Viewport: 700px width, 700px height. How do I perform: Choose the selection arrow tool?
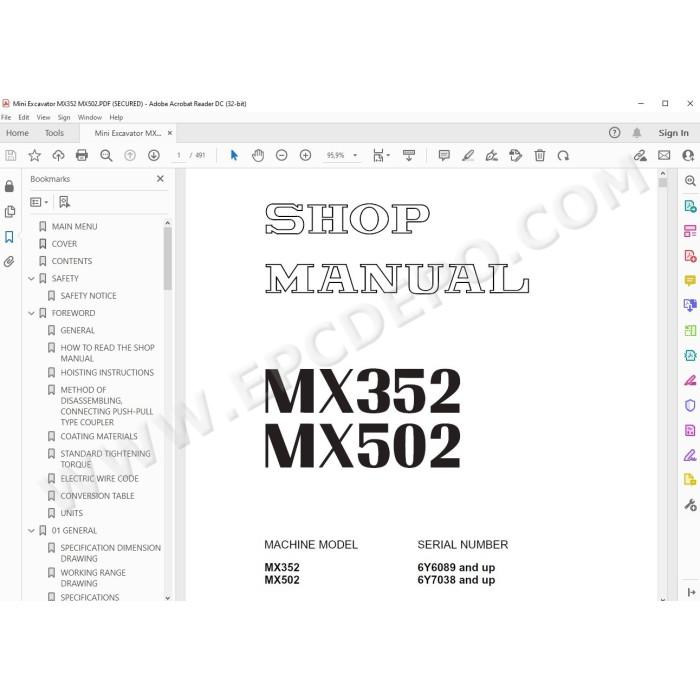pos(234,155)
